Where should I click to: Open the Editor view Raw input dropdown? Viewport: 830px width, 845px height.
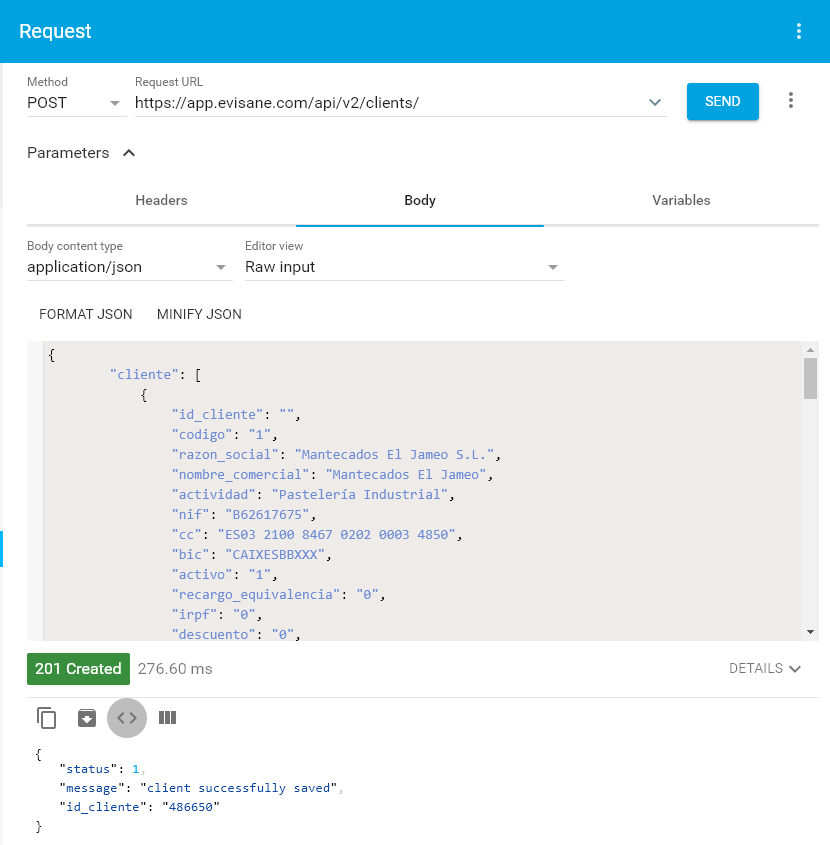pyautogui.click(x=404, y=267)
